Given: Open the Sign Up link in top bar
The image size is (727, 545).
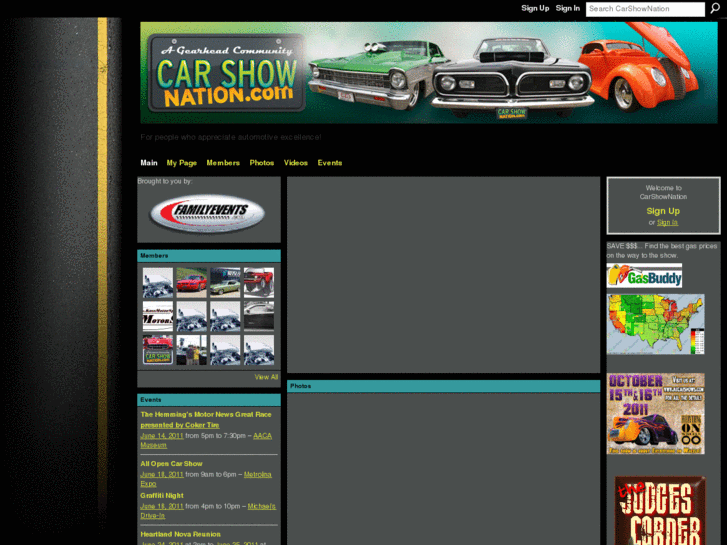Looking at the screenshot, I should (x=535, y=8).
